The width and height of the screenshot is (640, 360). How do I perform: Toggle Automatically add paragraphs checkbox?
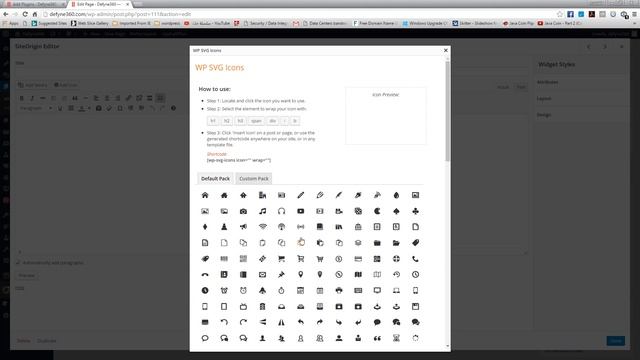tap(18, 262)
